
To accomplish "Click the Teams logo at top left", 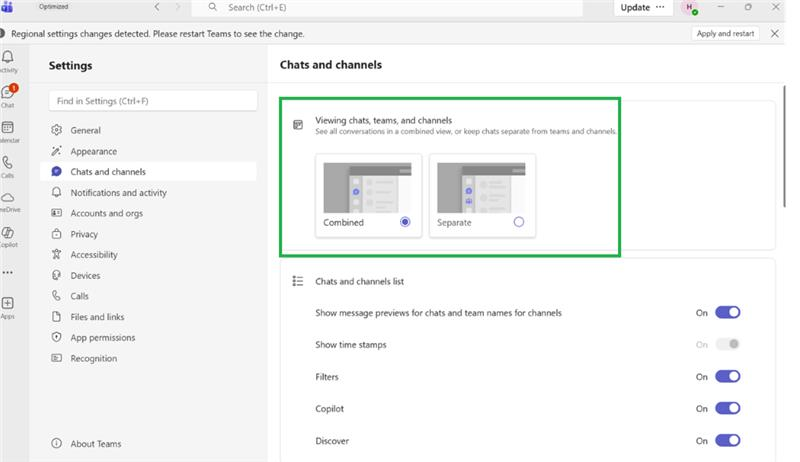I will [x=7, y=7].
